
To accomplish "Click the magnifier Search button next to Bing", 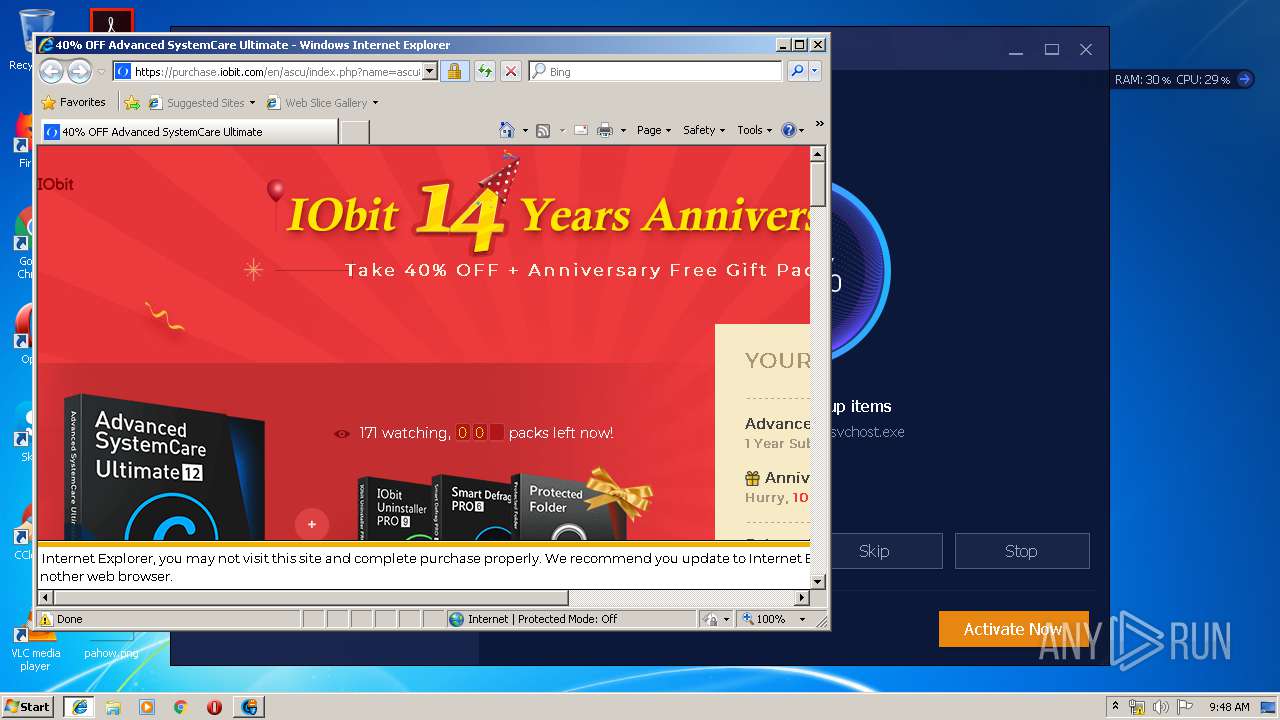I will point(797,71).
